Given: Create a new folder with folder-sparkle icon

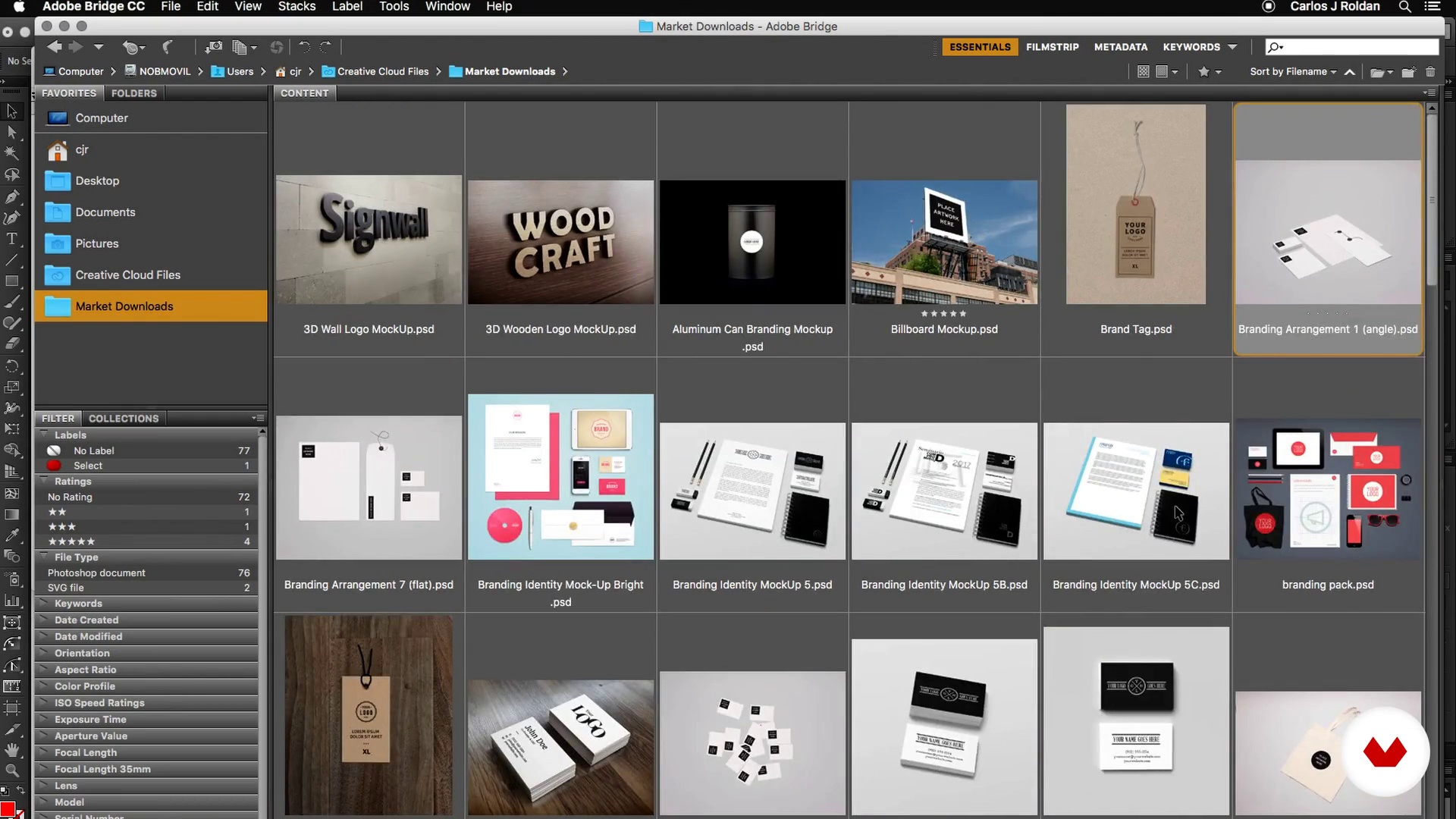Looking at the screenshot, I should point(1408,72).
